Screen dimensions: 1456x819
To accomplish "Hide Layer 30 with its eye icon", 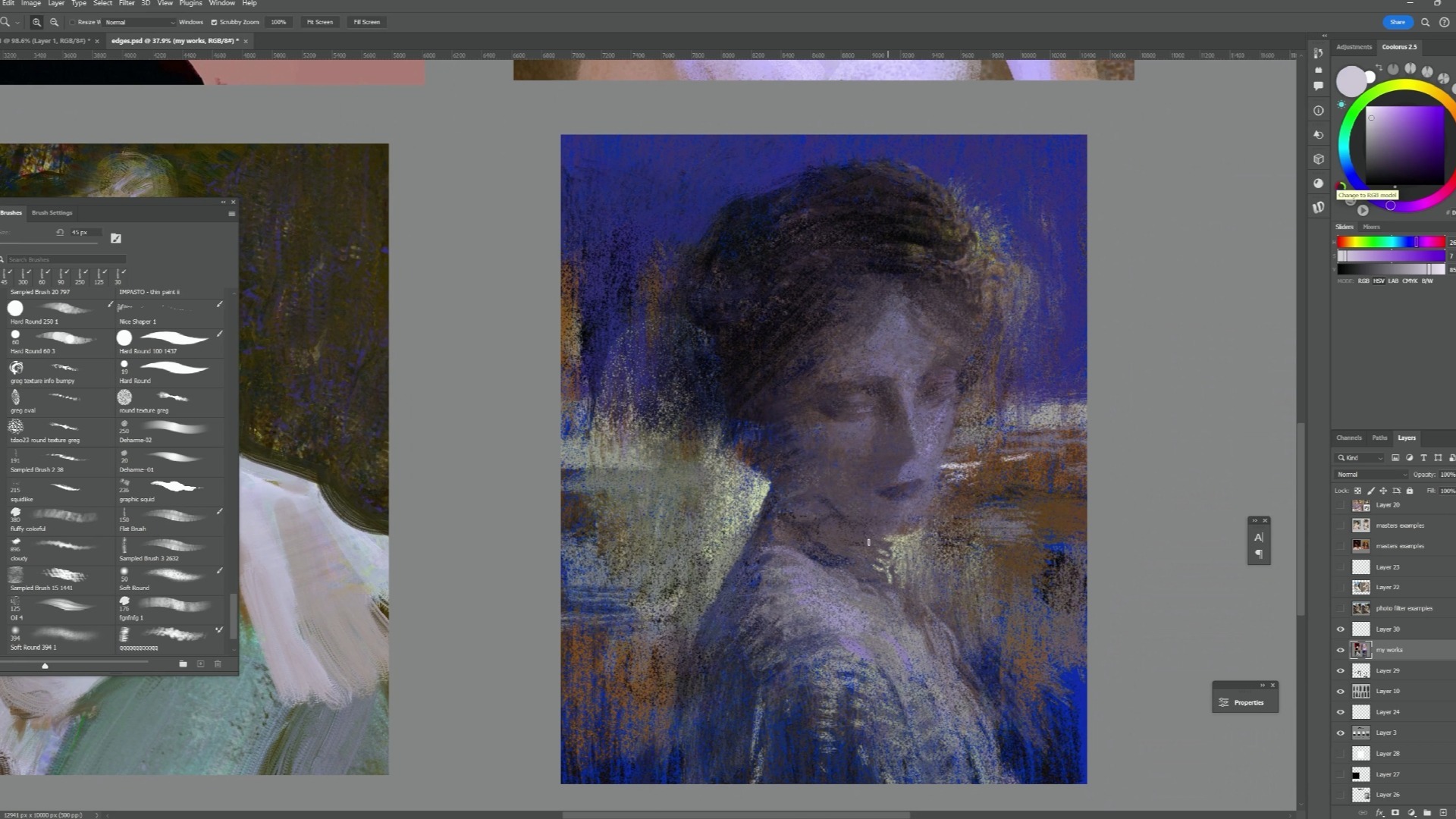I will pos(1340,629).
